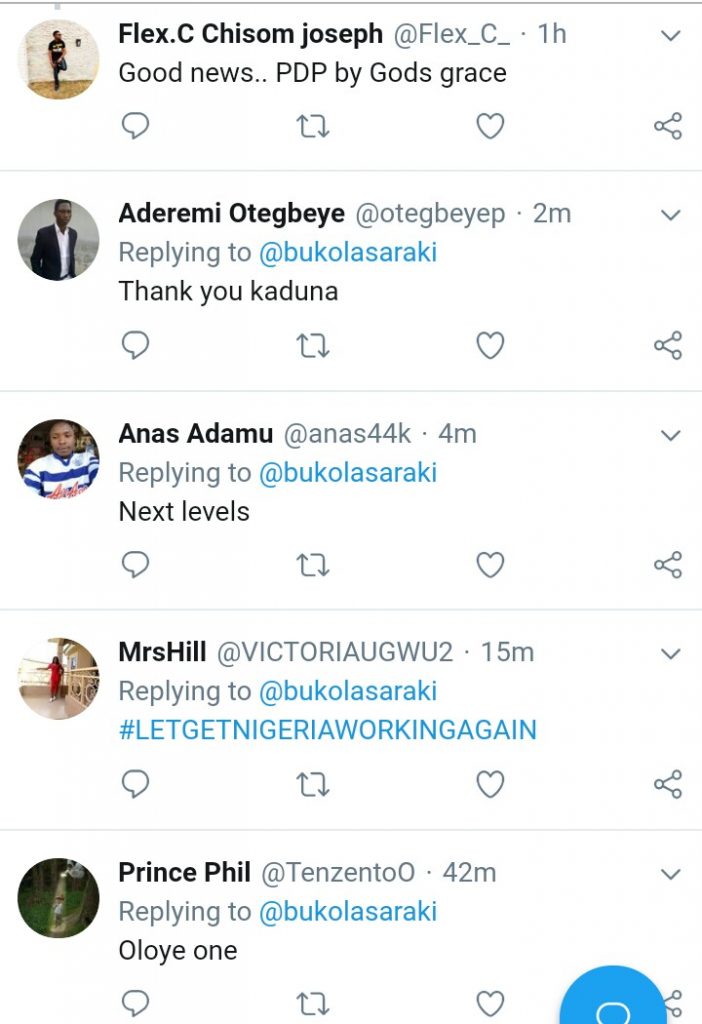Retweet the 'Next levels' tweet
The width and height of the screenshot is (702, 1024).
coord(313,565)
